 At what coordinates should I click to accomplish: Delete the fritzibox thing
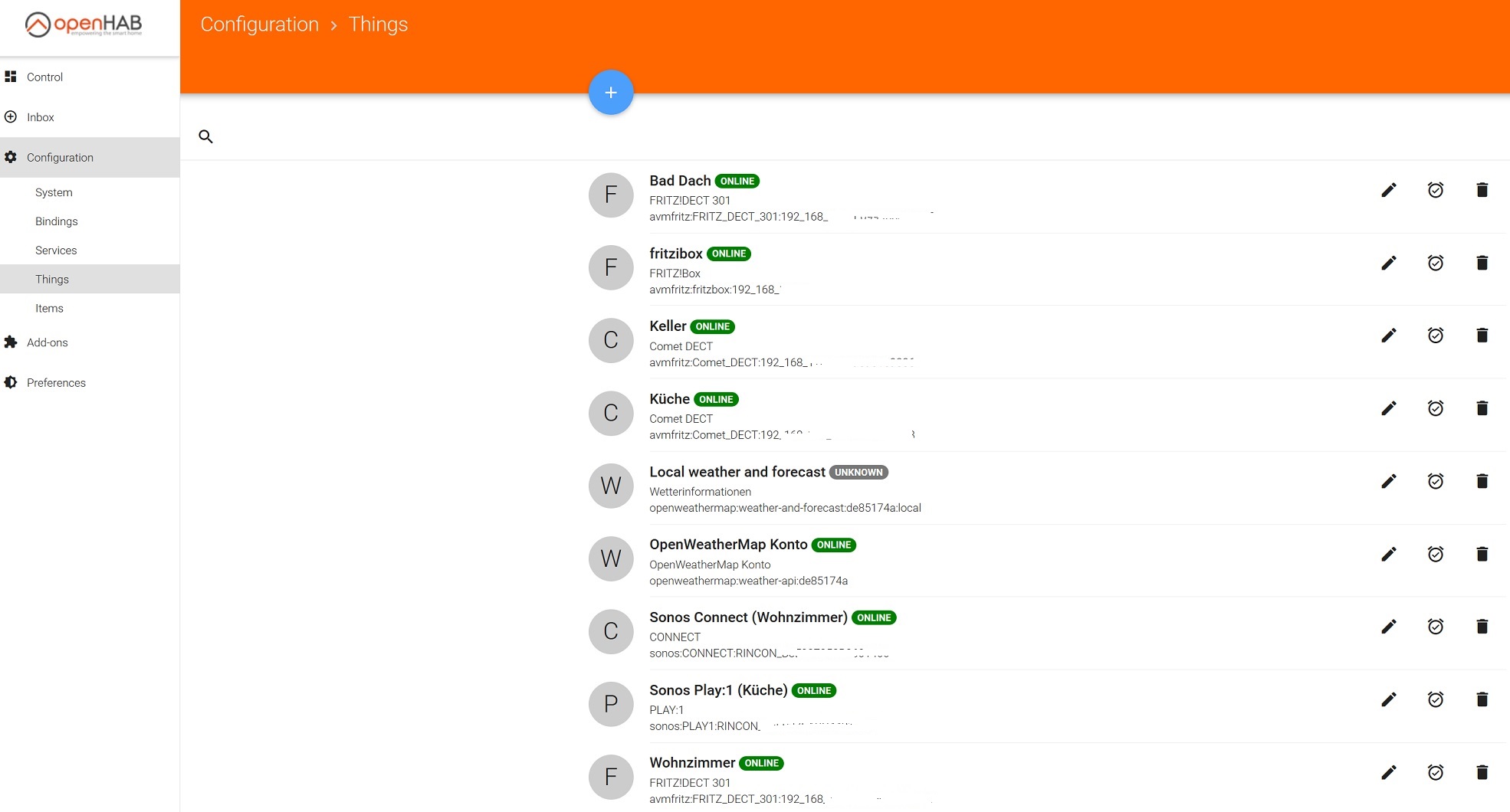pos(1482,263)
